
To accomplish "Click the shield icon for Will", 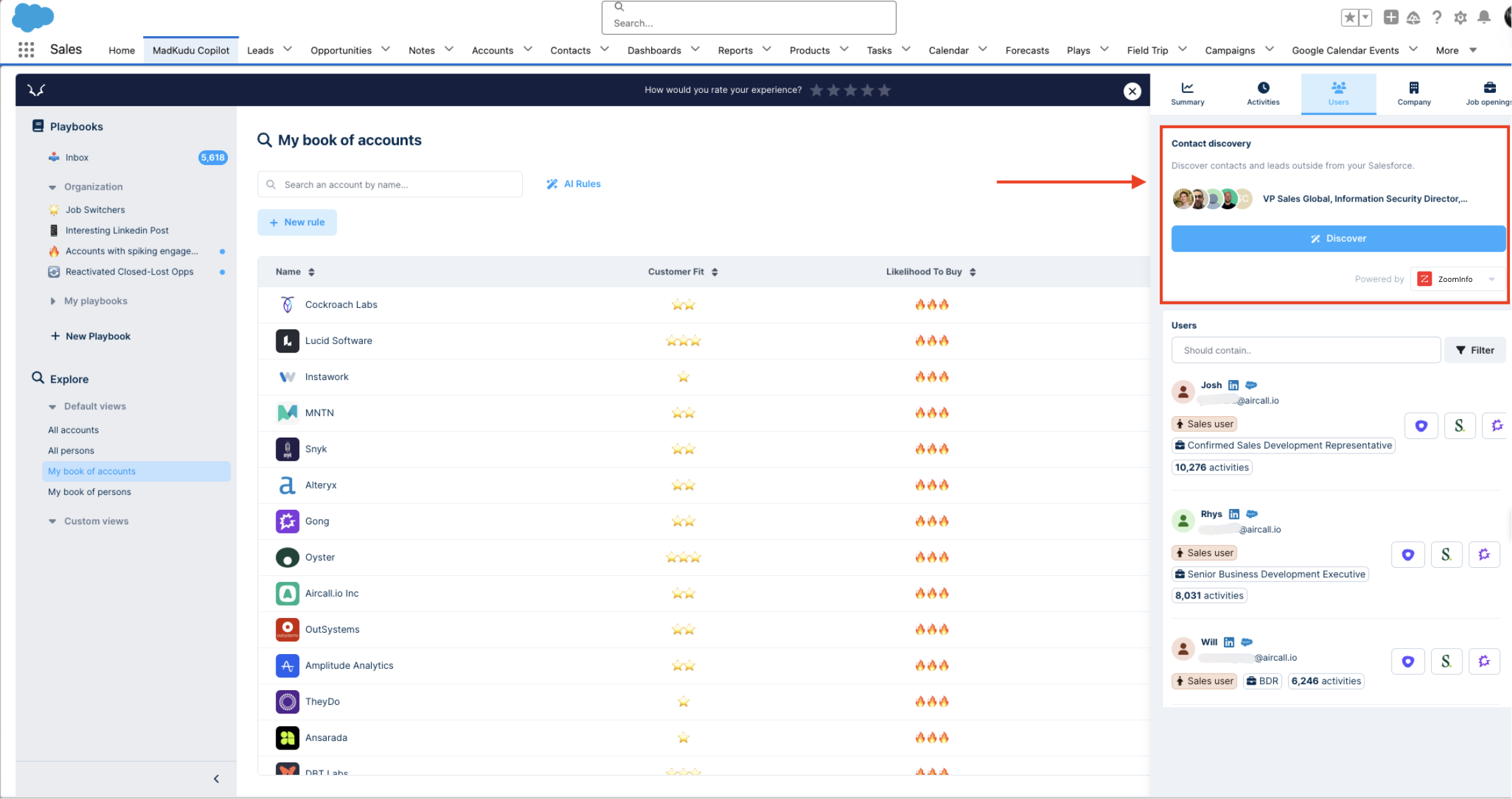I will pyautogui.click(x=1408, y=661).
